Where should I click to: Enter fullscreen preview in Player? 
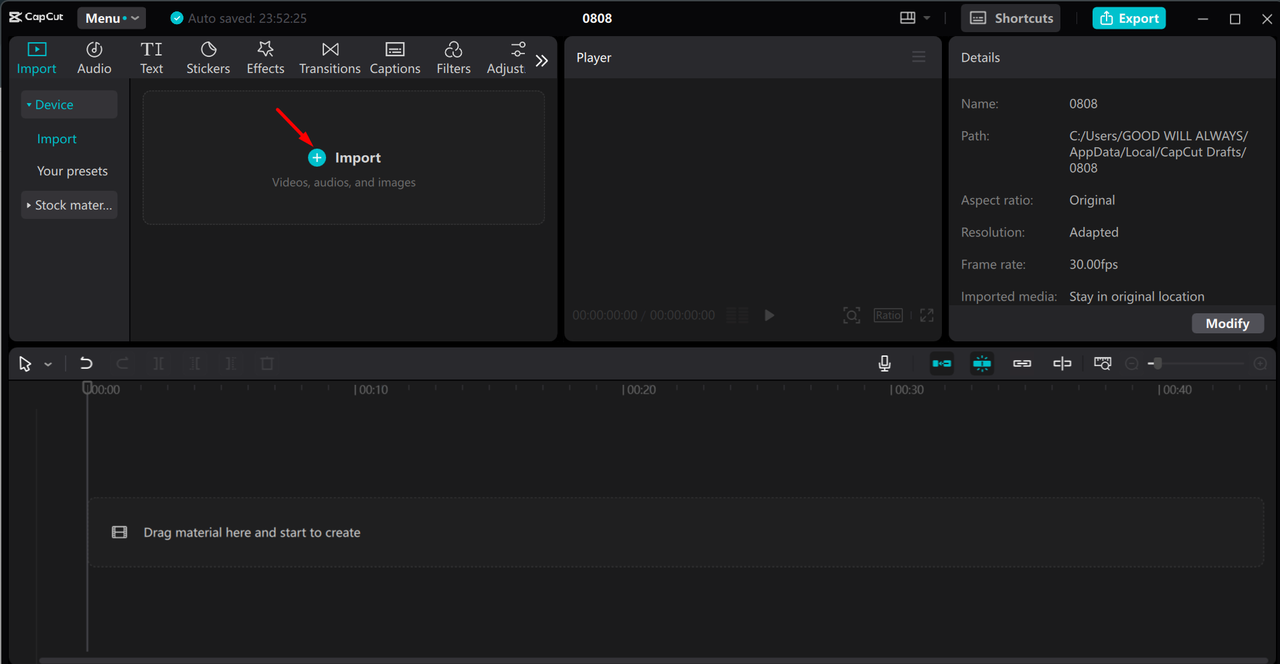927,315
